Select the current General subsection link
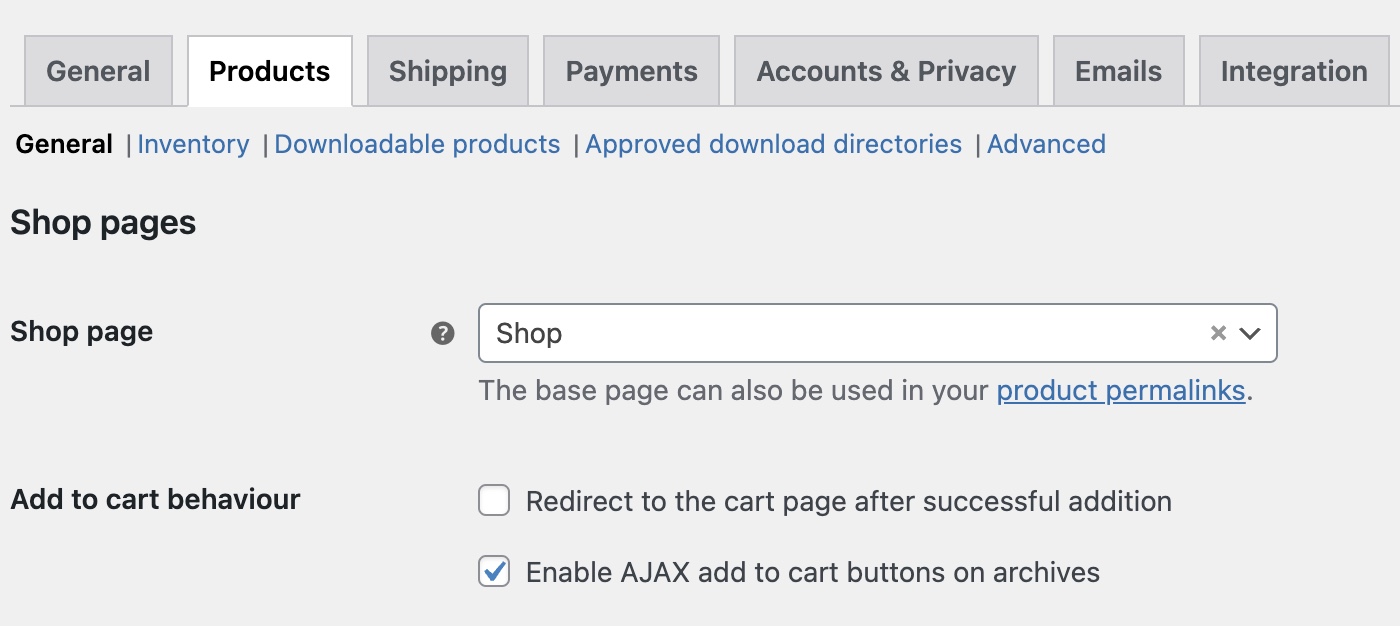The height and width of the screenshot is (626, 1400). click(64, 144)
